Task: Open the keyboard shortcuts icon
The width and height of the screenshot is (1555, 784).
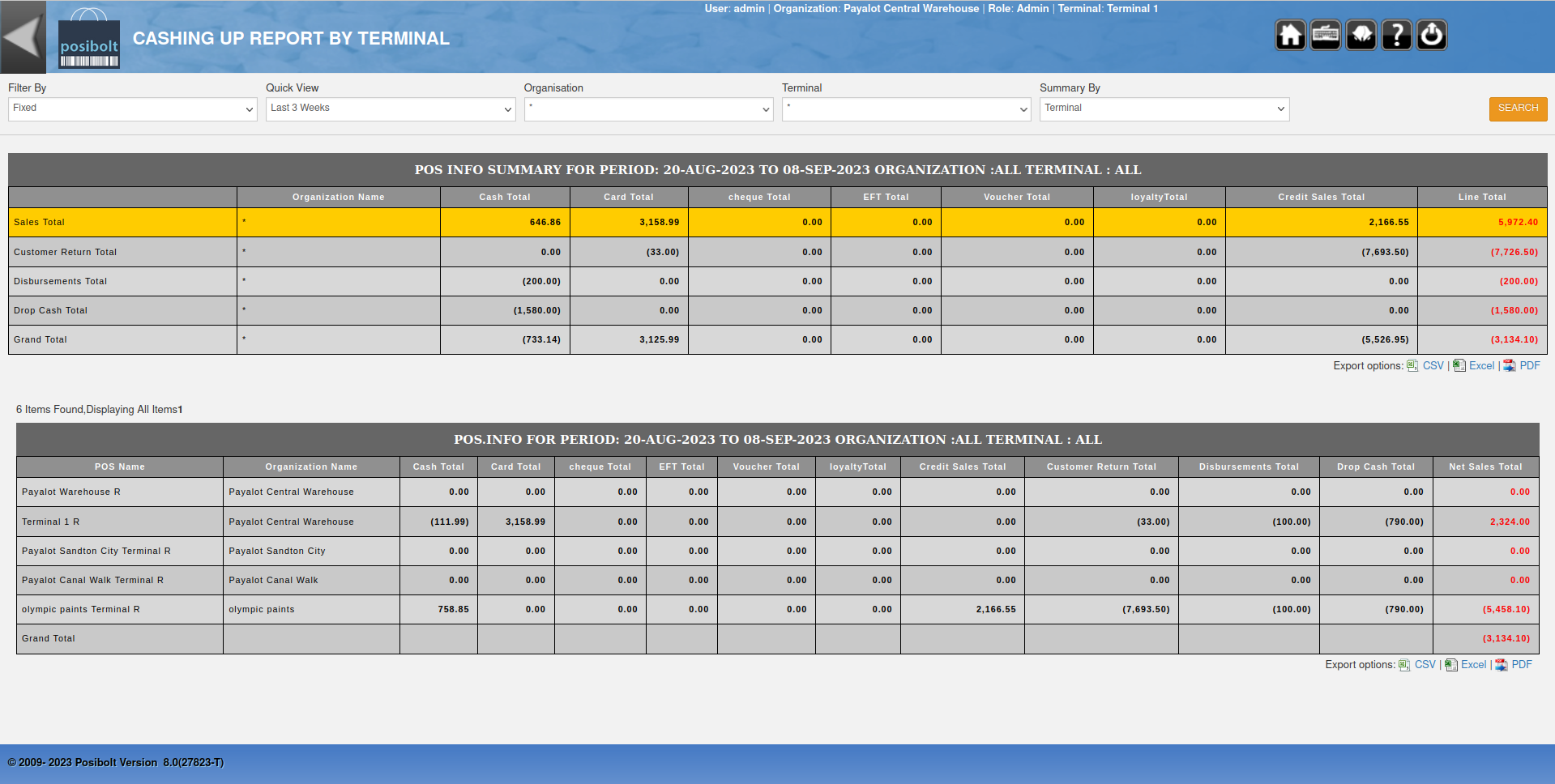Action: click(x=1326, y=36)
